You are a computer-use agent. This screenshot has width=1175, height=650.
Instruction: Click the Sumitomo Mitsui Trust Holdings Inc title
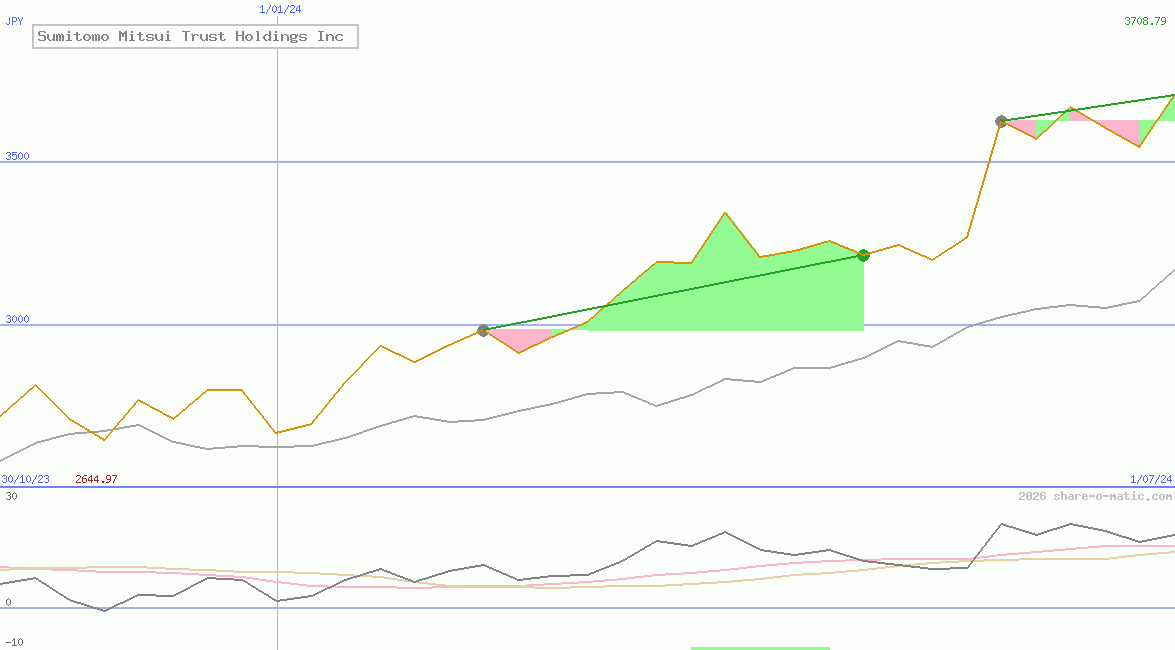195,37
